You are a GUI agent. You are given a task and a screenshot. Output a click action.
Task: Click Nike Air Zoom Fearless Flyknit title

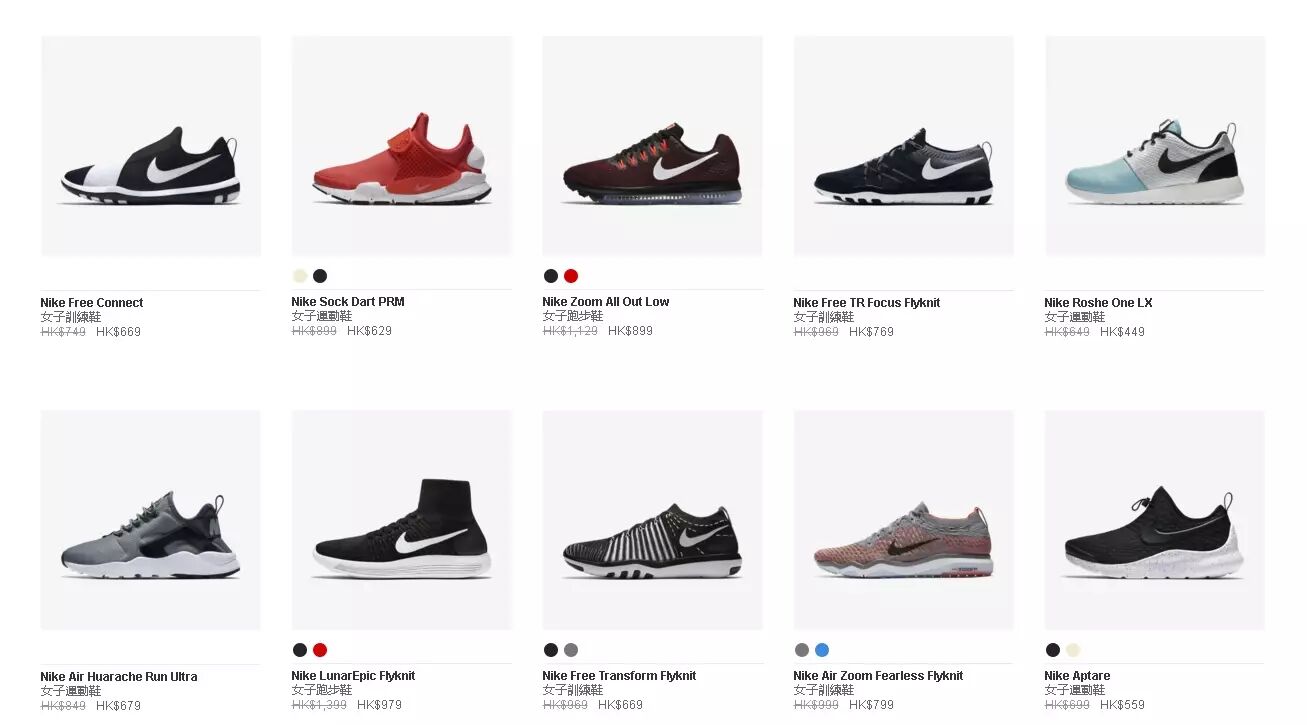pos(878,676)
